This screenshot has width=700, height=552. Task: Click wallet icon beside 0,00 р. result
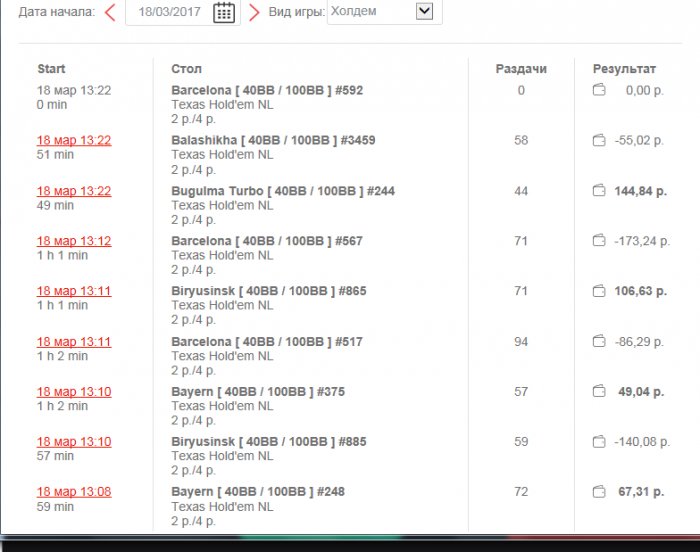[x=599, y=90]
